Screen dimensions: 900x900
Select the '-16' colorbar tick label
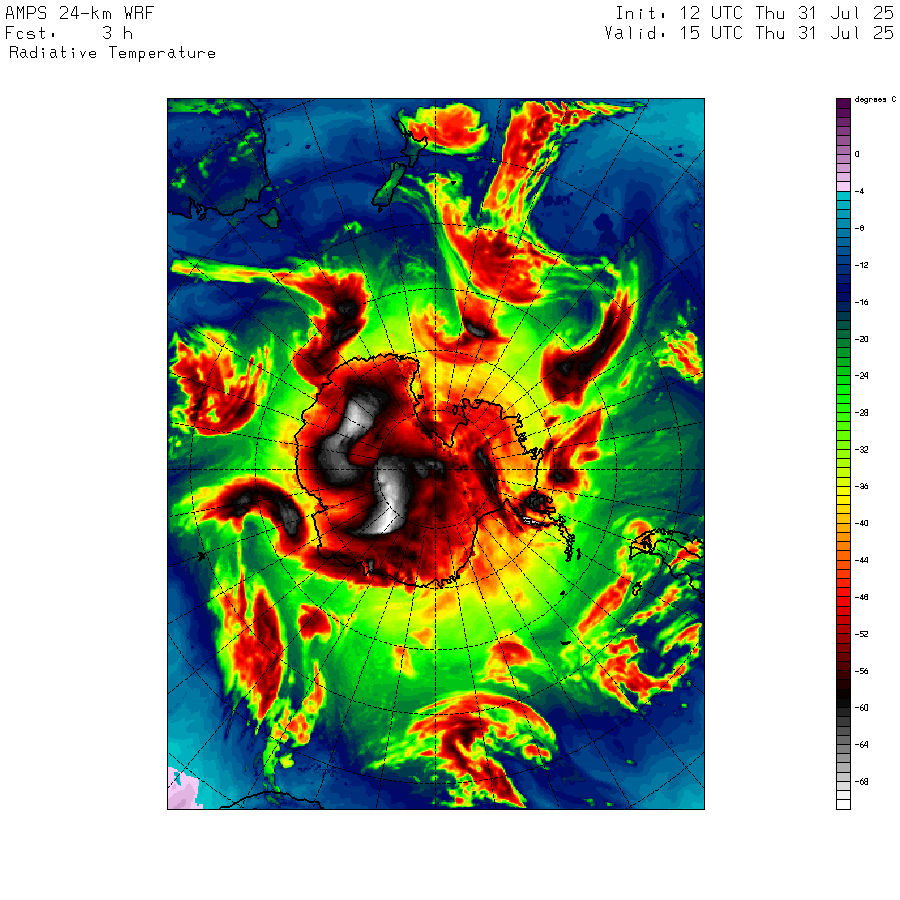(862, 302)
